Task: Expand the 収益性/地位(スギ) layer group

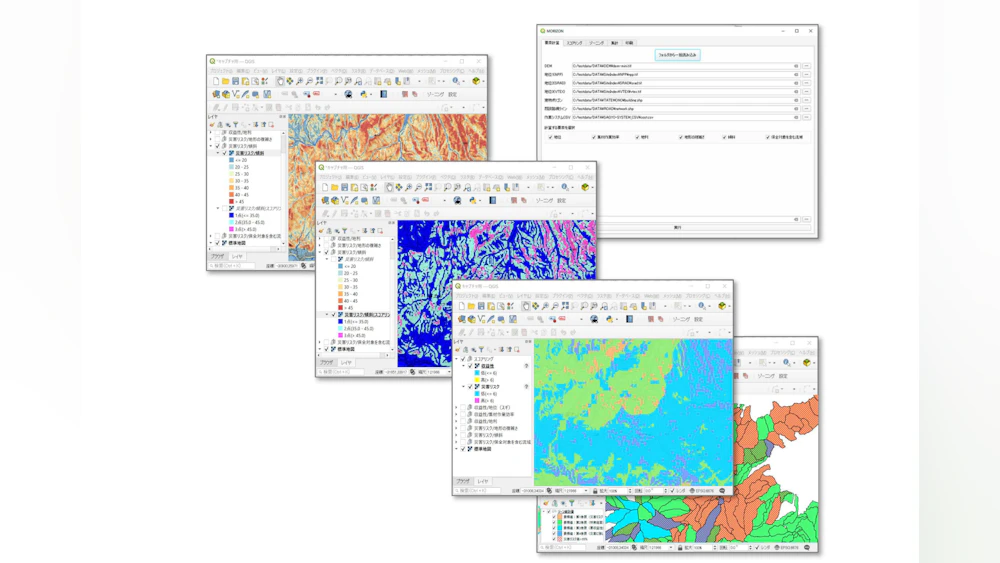Action: tap(457, 408)
